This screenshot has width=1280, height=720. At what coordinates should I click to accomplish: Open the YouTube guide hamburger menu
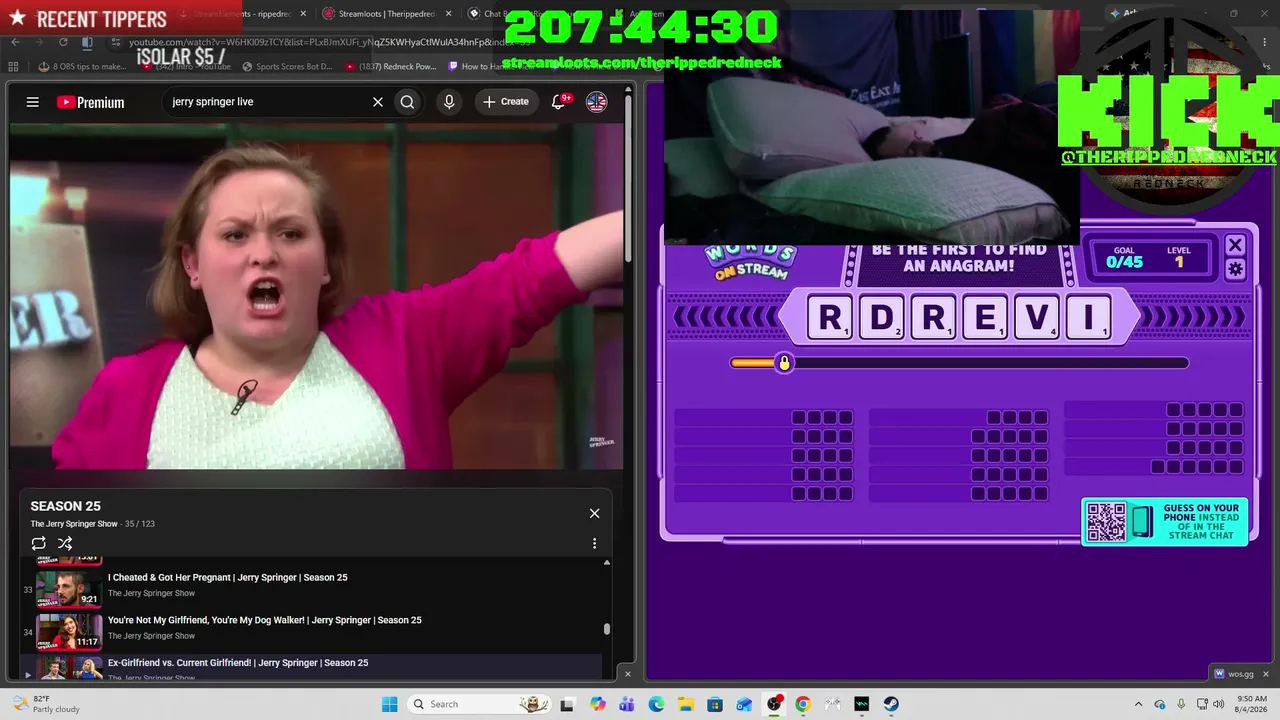pyautogui.click(x=33, y=102)
